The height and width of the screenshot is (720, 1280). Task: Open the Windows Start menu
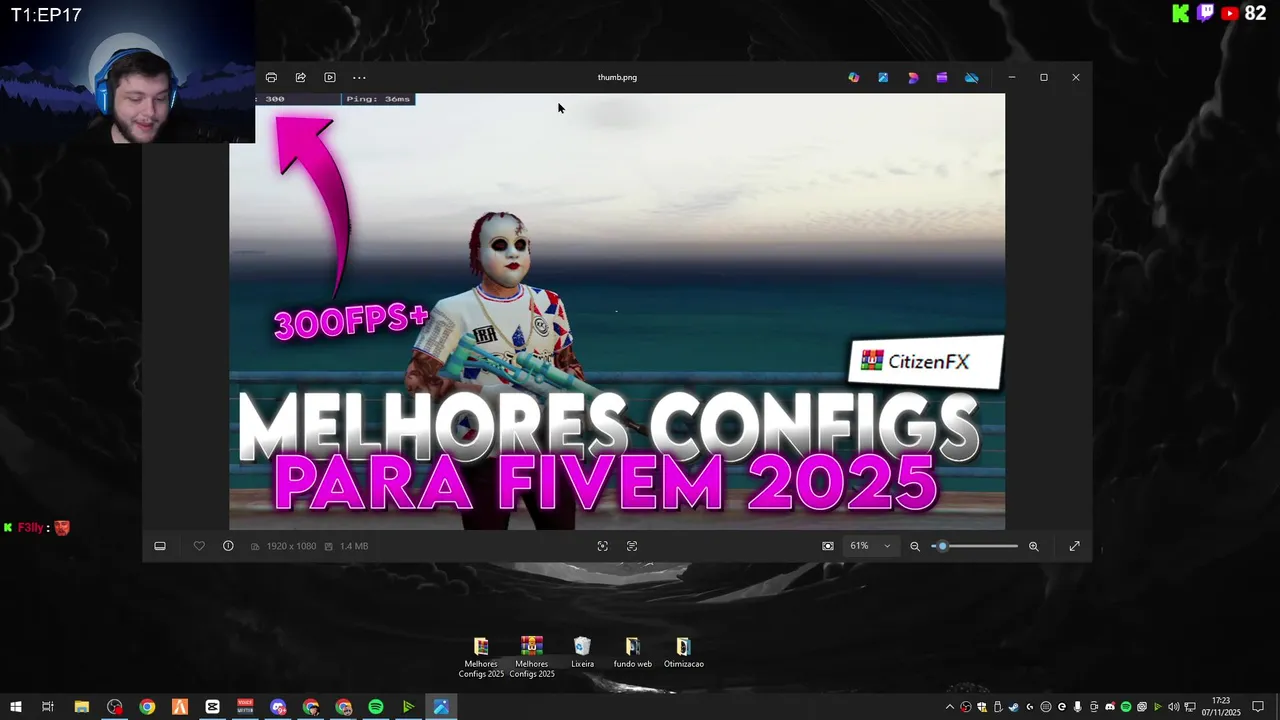(x=16, y=707)
